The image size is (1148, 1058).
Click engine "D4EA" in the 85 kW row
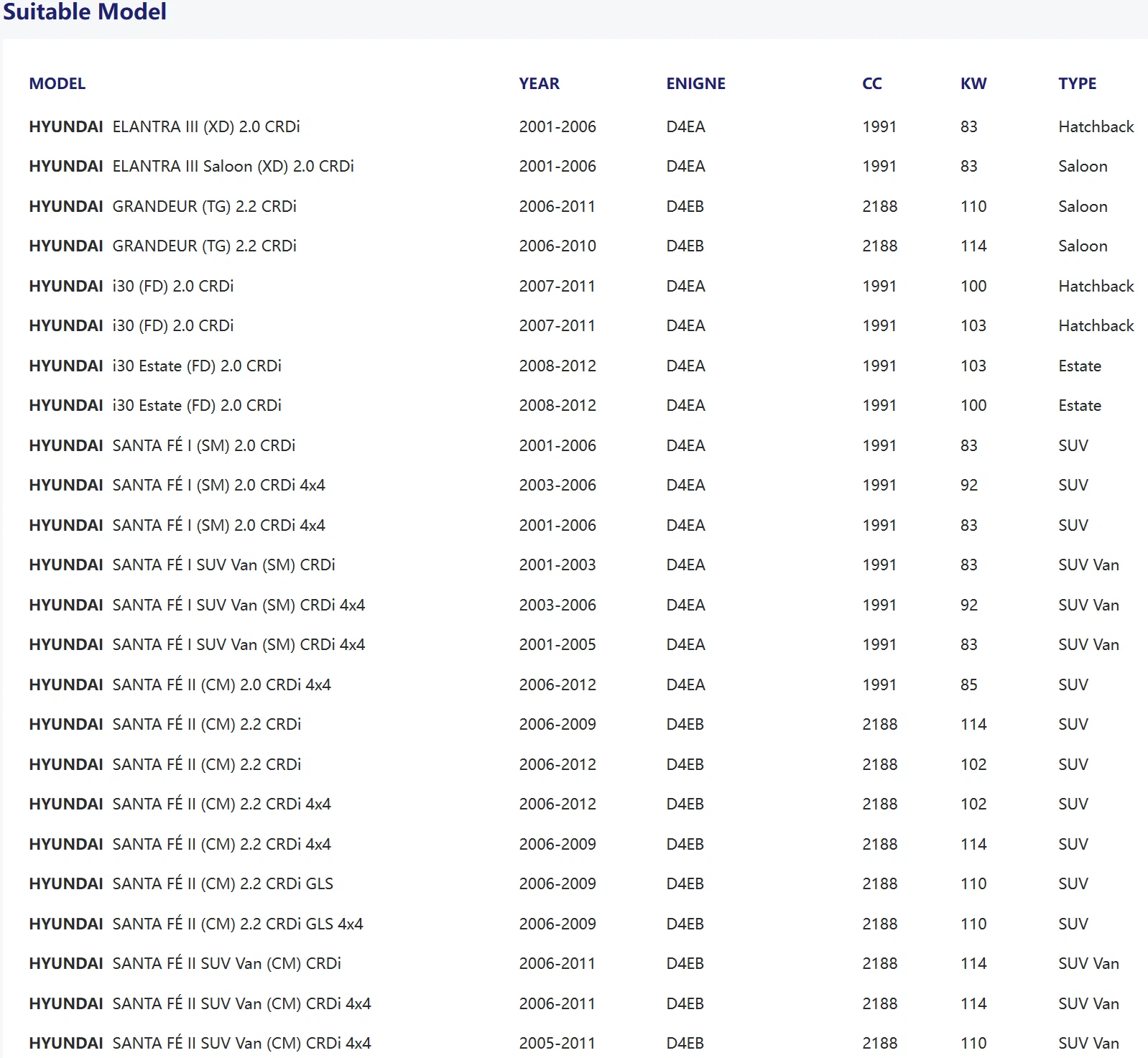(x=686, y=685)
